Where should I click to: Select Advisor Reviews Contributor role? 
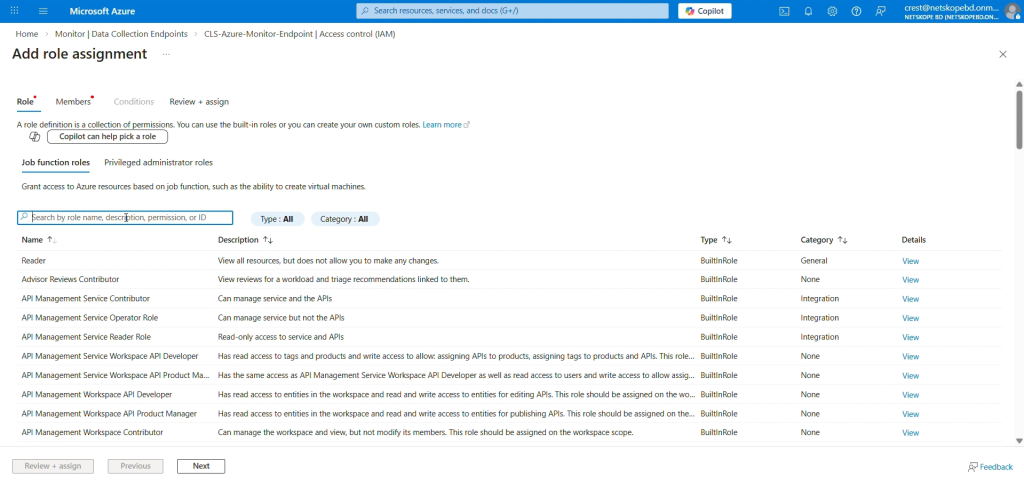tap(509, 279)
